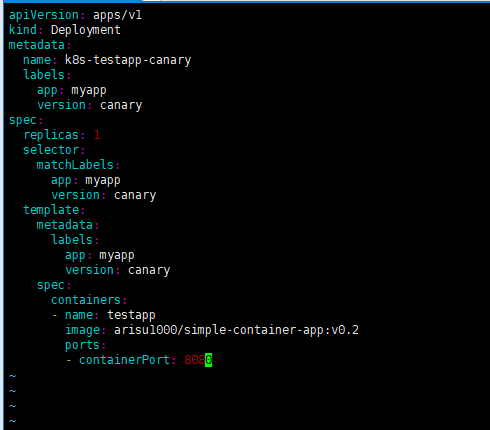The image size is (490, 430).
Task: Click the green cursor on port 8080
Action: (x=209, y=360)
